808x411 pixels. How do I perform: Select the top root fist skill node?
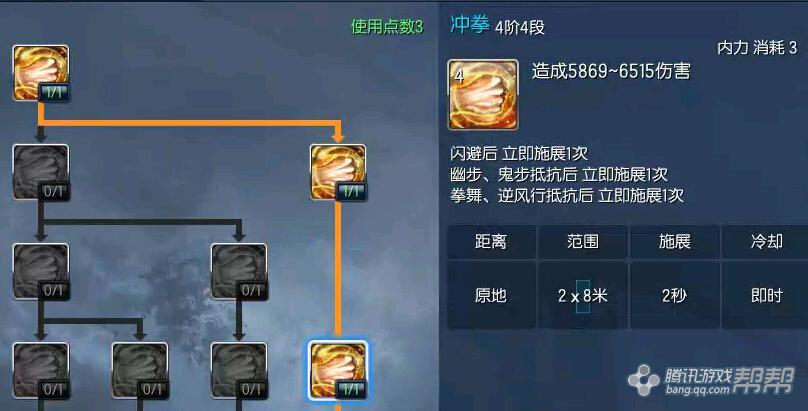pyautogui.click(x=41, y=73)
